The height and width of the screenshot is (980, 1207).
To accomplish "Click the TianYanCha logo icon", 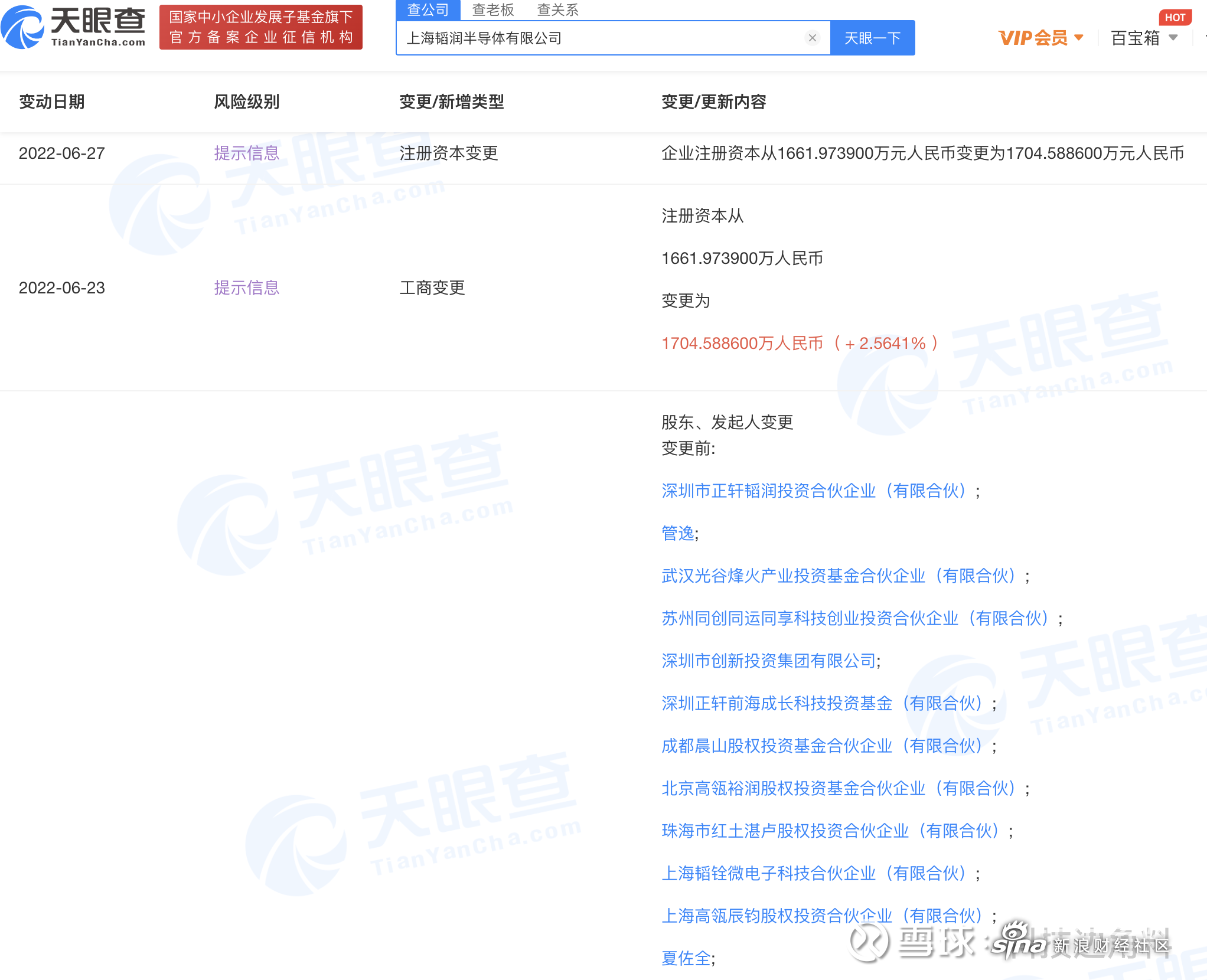I will point(22,27).
